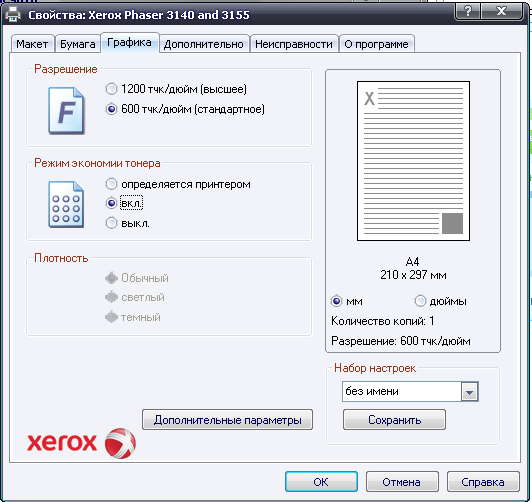Switch to the Бумага tab

pos(78,44)
